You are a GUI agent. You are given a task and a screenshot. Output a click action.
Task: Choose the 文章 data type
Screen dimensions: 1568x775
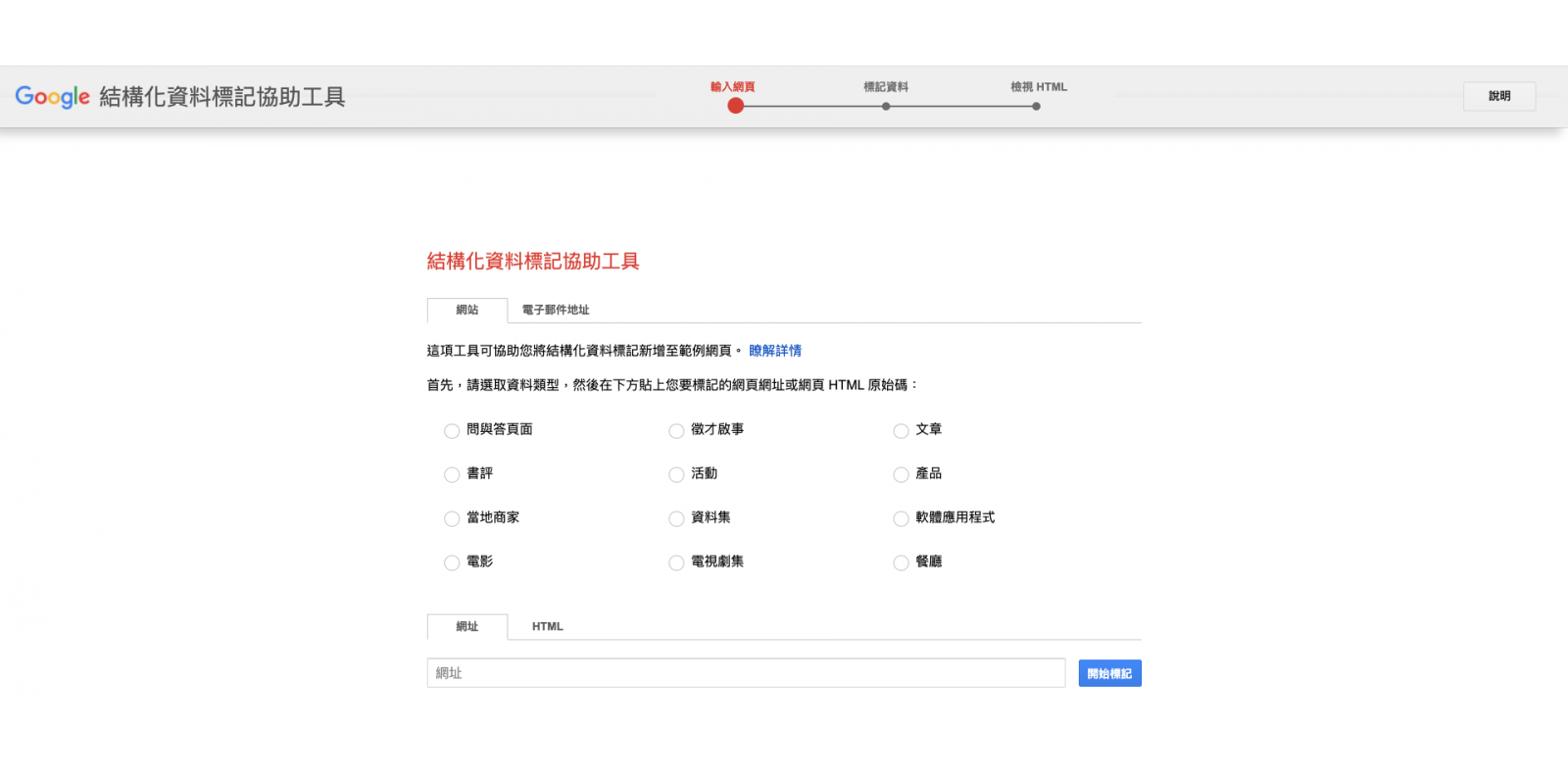pyautogui.click(x=901, y=431)
